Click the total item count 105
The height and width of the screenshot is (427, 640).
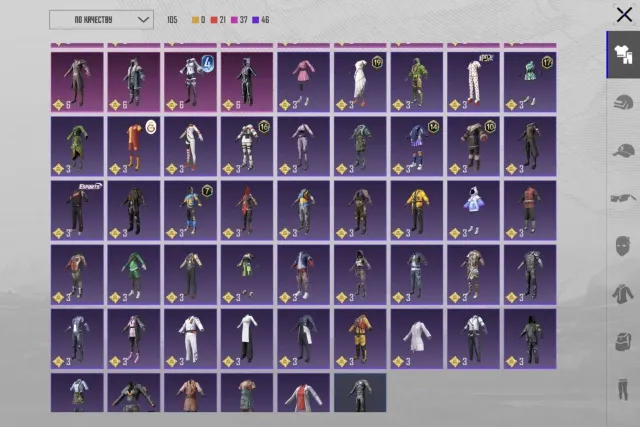pyautogui.click(x=172, y=20)
